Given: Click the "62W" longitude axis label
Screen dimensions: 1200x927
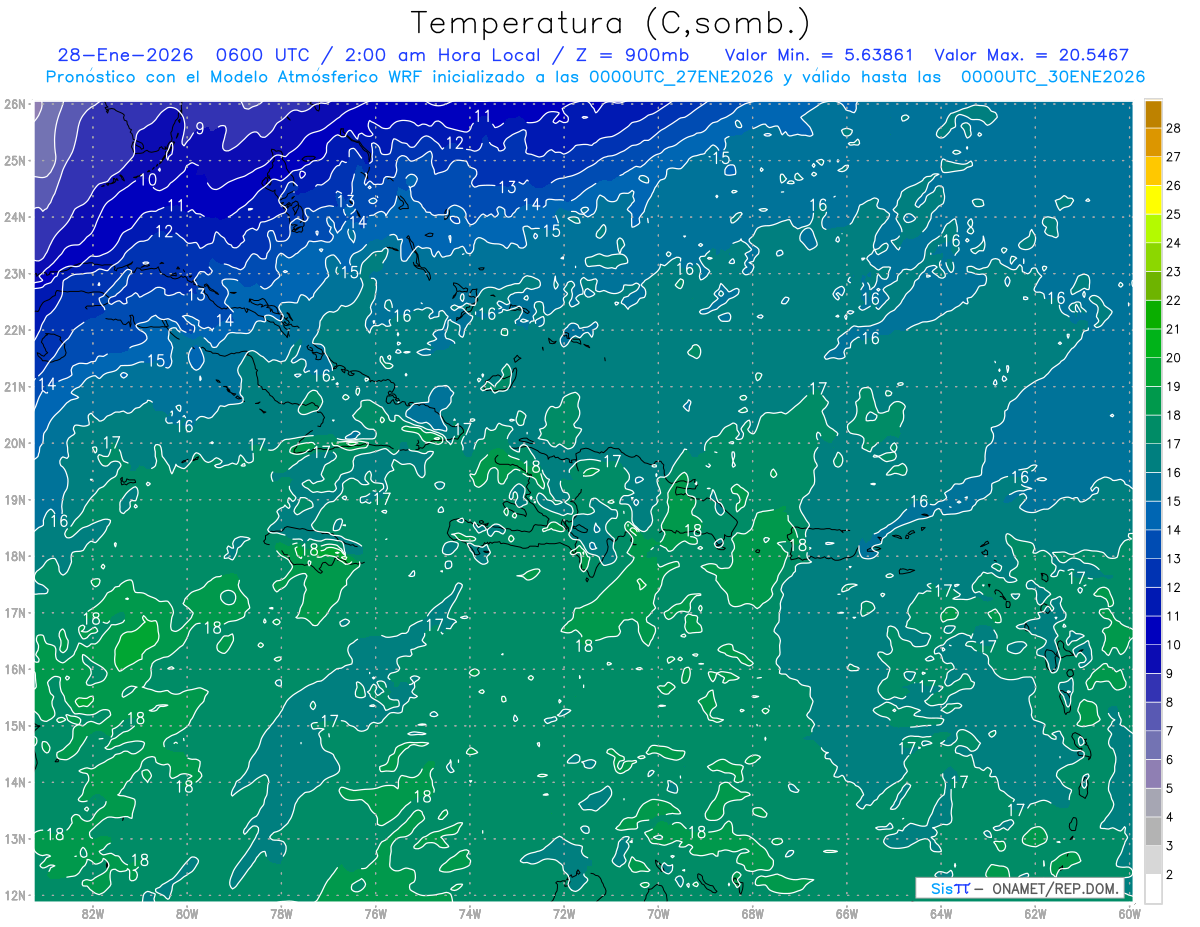Looking at the screenshot, I should (1035, 913).
